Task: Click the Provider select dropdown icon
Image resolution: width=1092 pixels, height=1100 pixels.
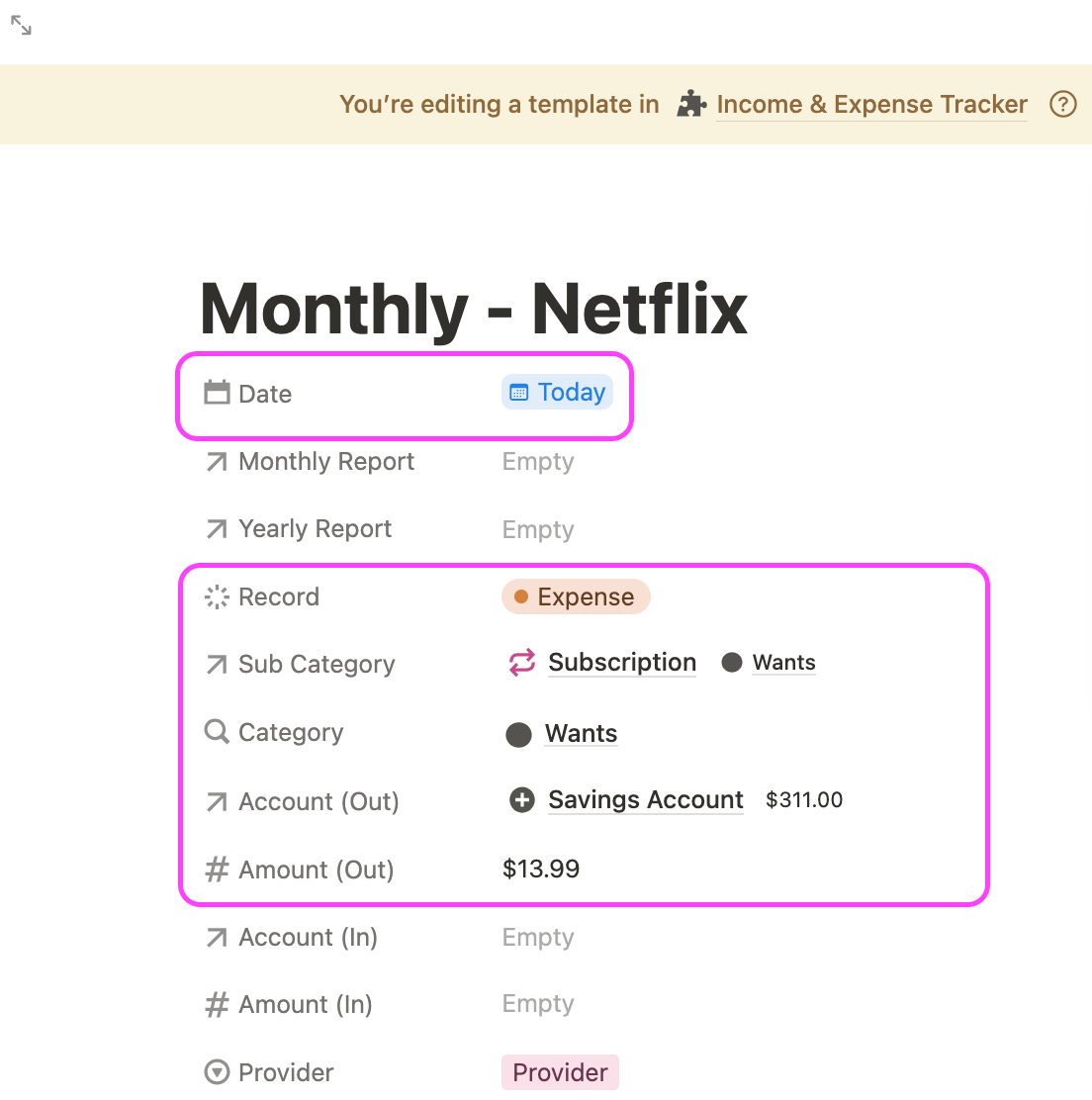Action: pos(217,1072)
